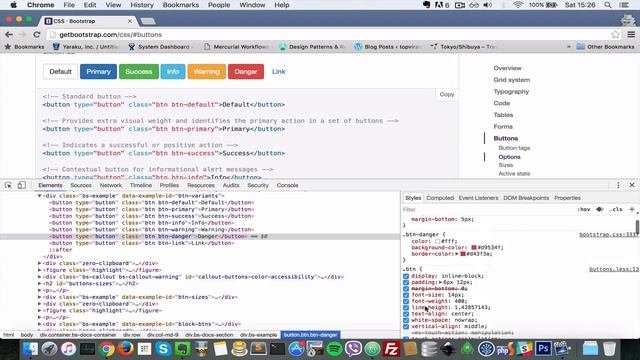Uncheck the display: inline-block property
Viewport: 640px width, 360px height.
[406, 276]
